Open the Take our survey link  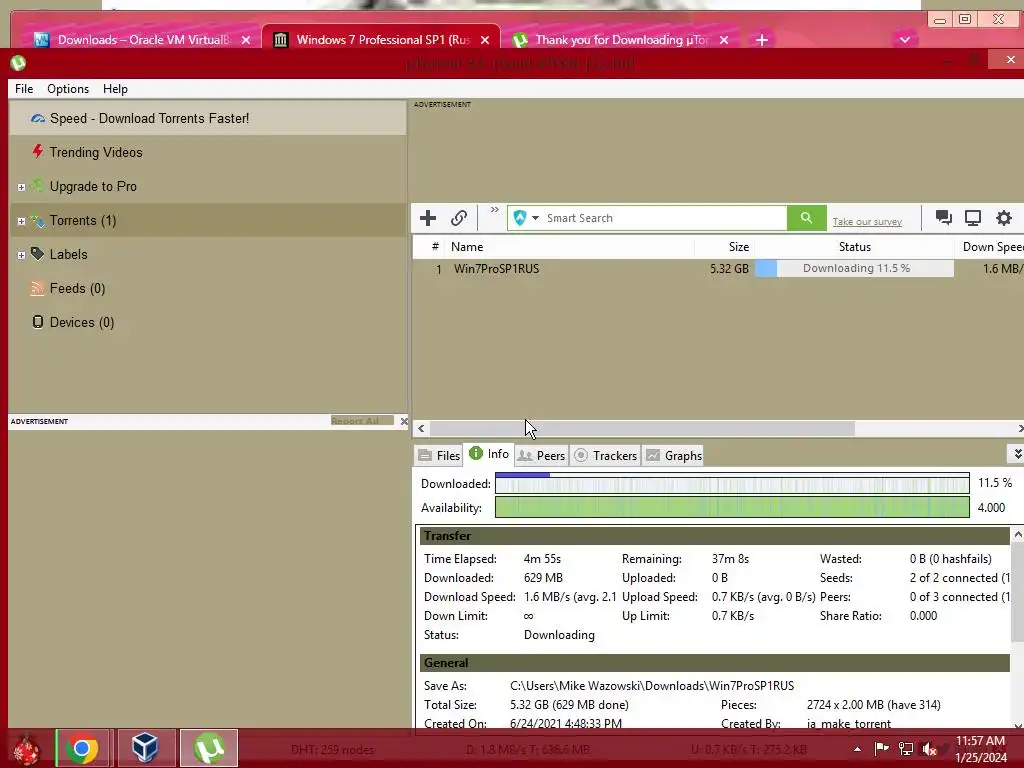click(x=867, y=222)
